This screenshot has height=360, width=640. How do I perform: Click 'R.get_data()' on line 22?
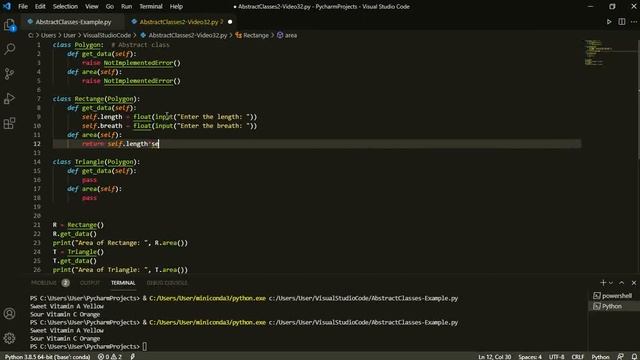[x=75, y=234]
